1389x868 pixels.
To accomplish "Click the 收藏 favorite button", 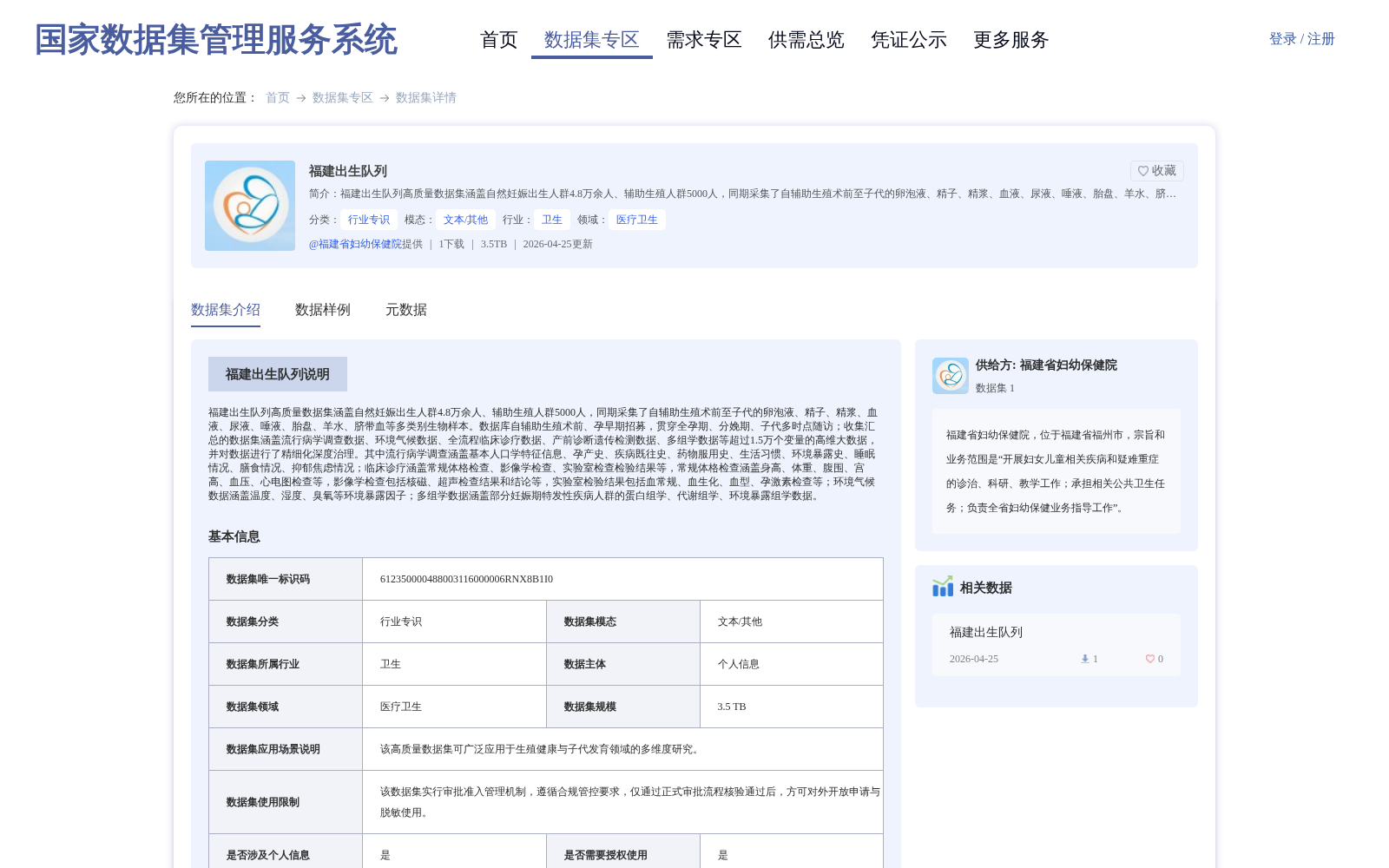I will [1156, 171].
